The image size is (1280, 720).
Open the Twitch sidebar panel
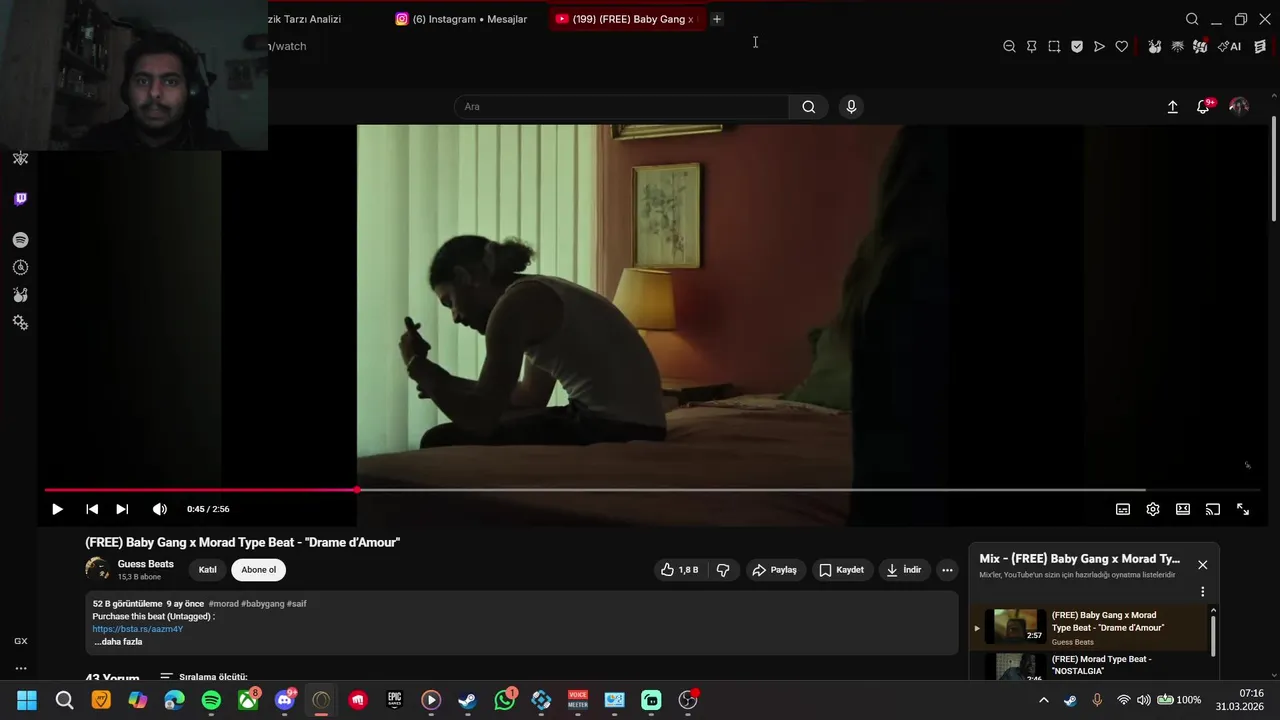pyautogui.click(x=20, y=199)
